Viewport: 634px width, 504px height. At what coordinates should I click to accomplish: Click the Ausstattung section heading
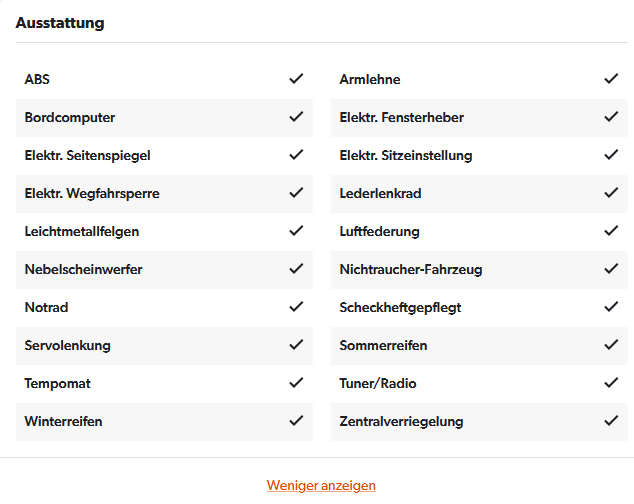click(x=60, y=23)
